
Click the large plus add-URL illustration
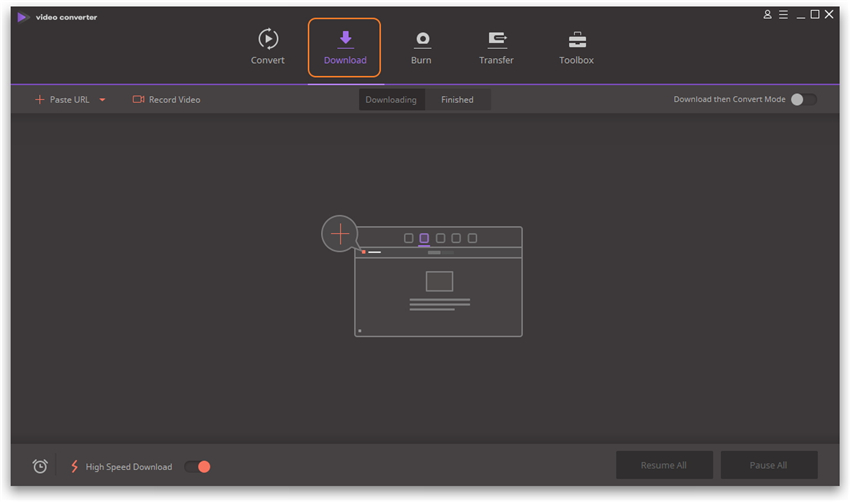[x=340, y=234]
